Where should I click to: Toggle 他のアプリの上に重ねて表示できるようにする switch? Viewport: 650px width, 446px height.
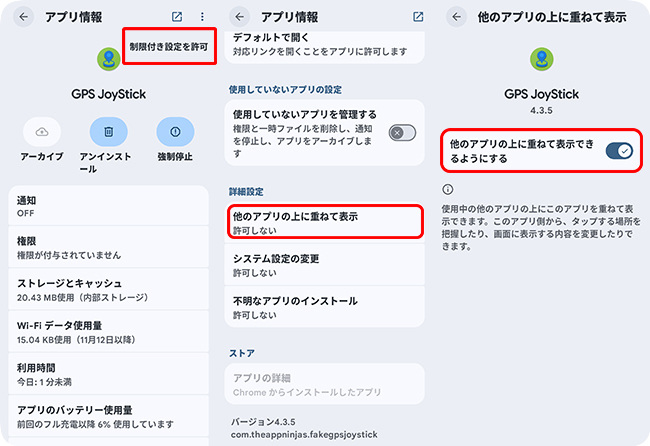click(x=619, y=150)
